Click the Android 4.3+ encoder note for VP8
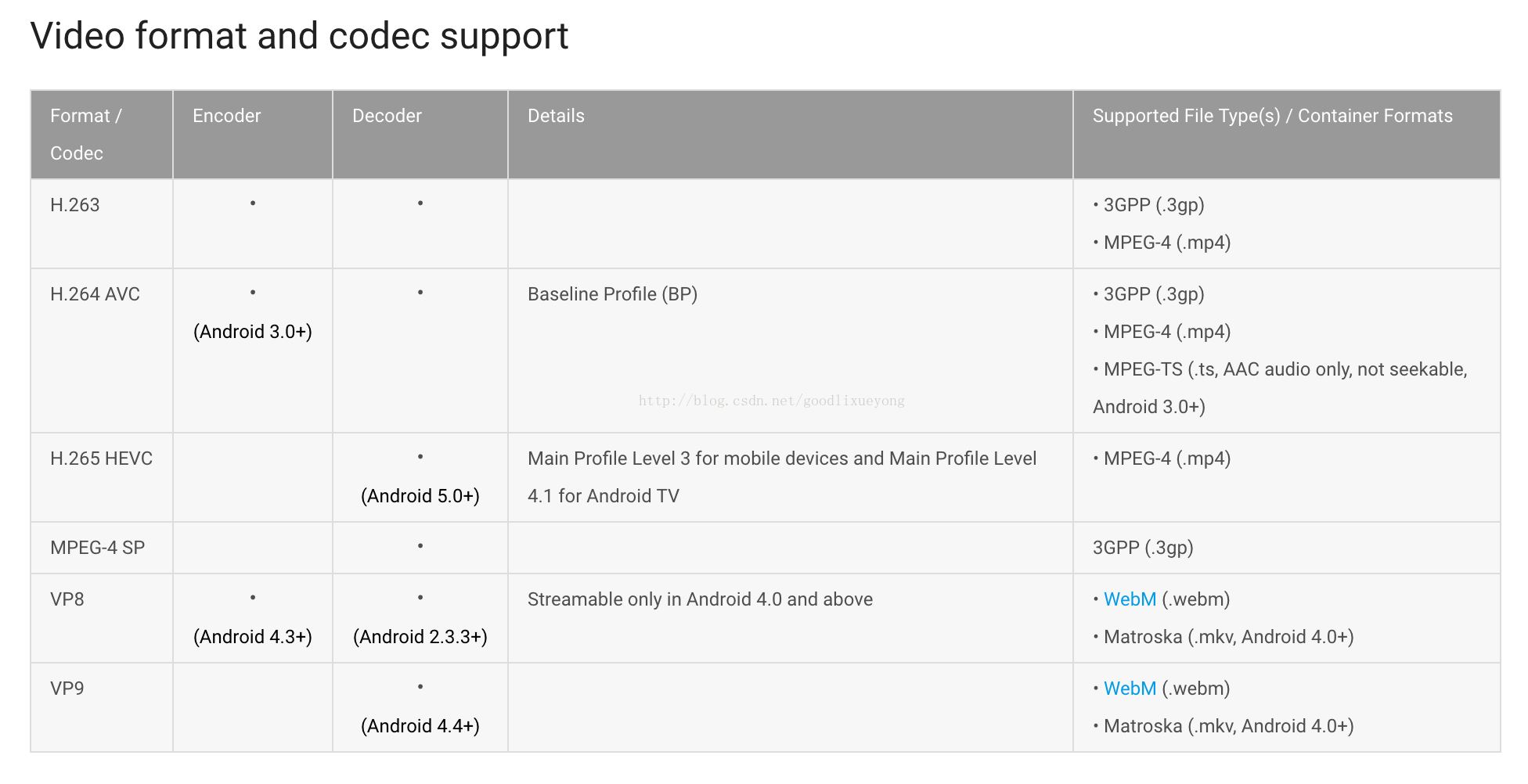The width and height of the screenshot is (1528, 784). tap(253, 637)
